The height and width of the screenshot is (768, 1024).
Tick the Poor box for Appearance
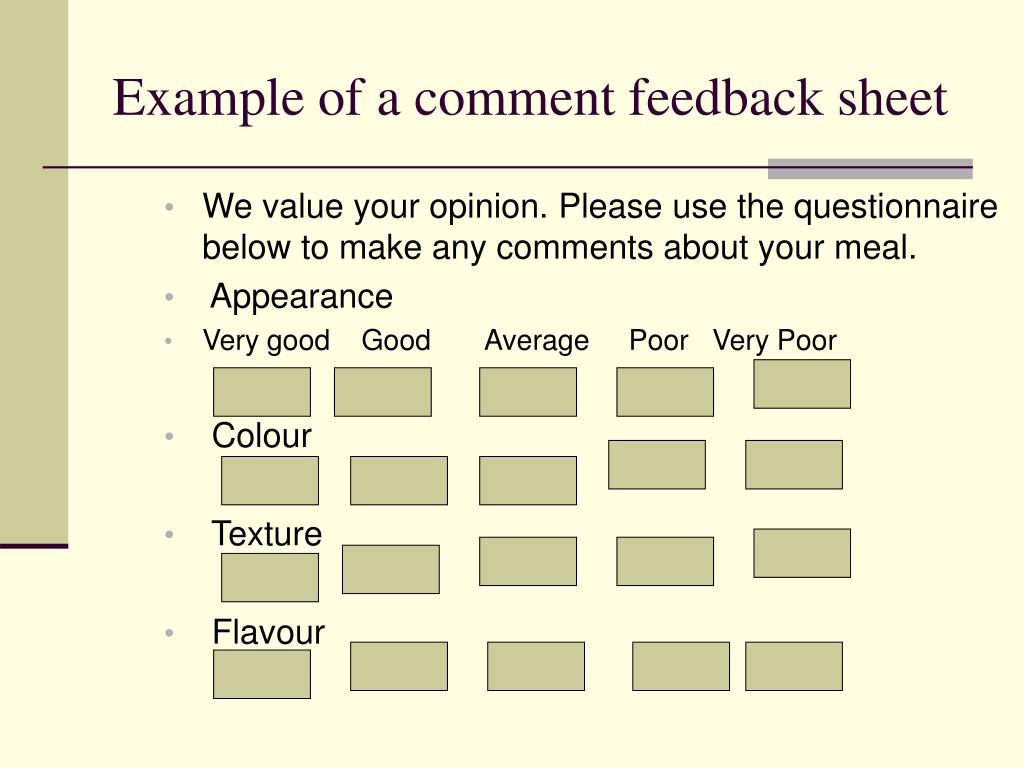point(665,392)
